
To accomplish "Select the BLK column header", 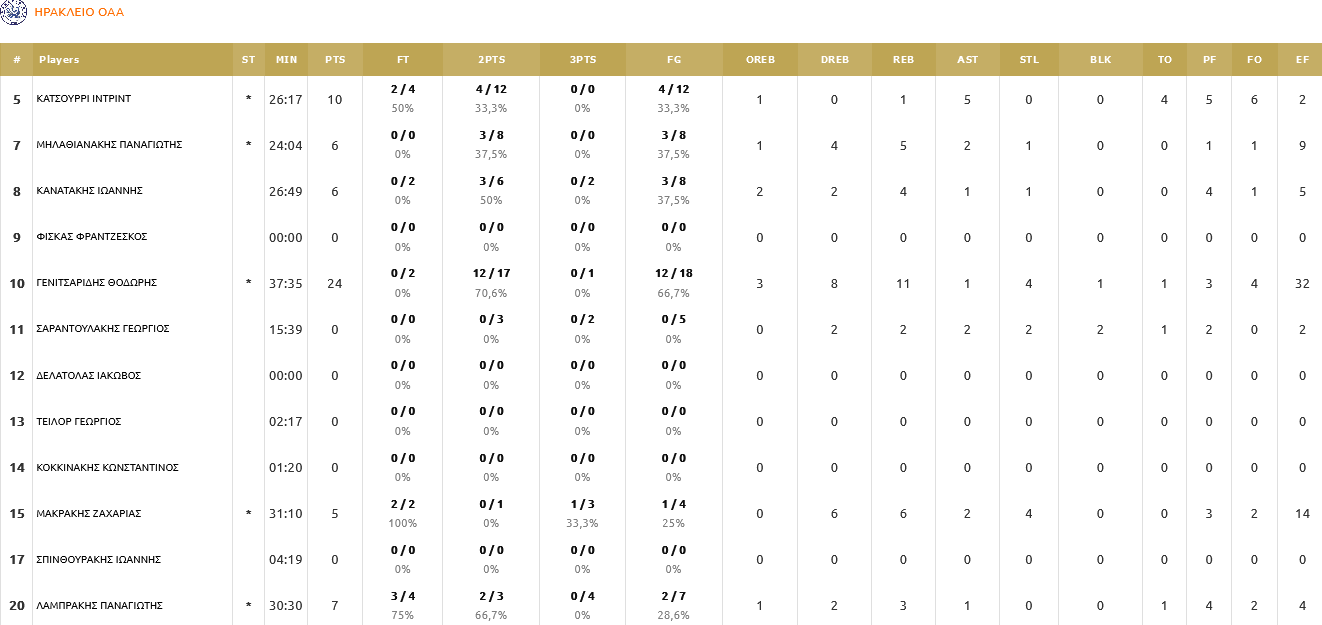I will [1100, 60].
